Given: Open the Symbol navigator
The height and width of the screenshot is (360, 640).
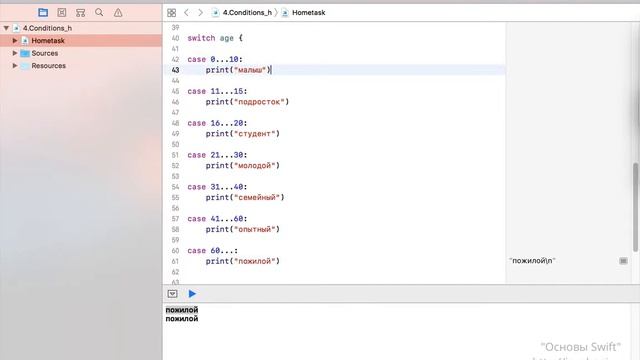Looking at the screenshot, I should pos(80,13).
